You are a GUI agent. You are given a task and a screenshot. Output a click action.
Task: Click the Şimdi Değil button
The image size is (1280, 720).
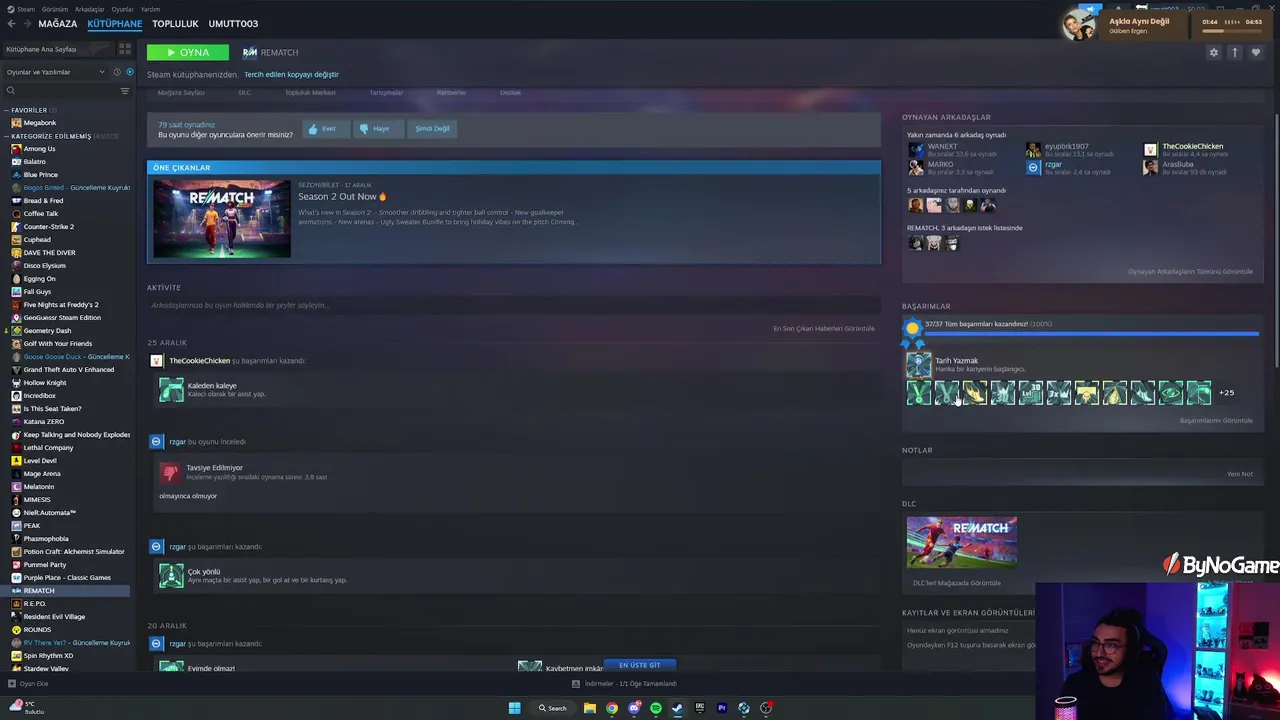point(432,128)
